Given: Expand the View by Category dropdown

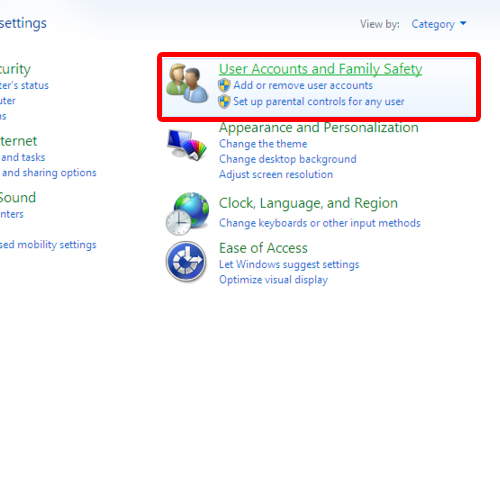Looking at the screenshot, I should coord(439,24).
